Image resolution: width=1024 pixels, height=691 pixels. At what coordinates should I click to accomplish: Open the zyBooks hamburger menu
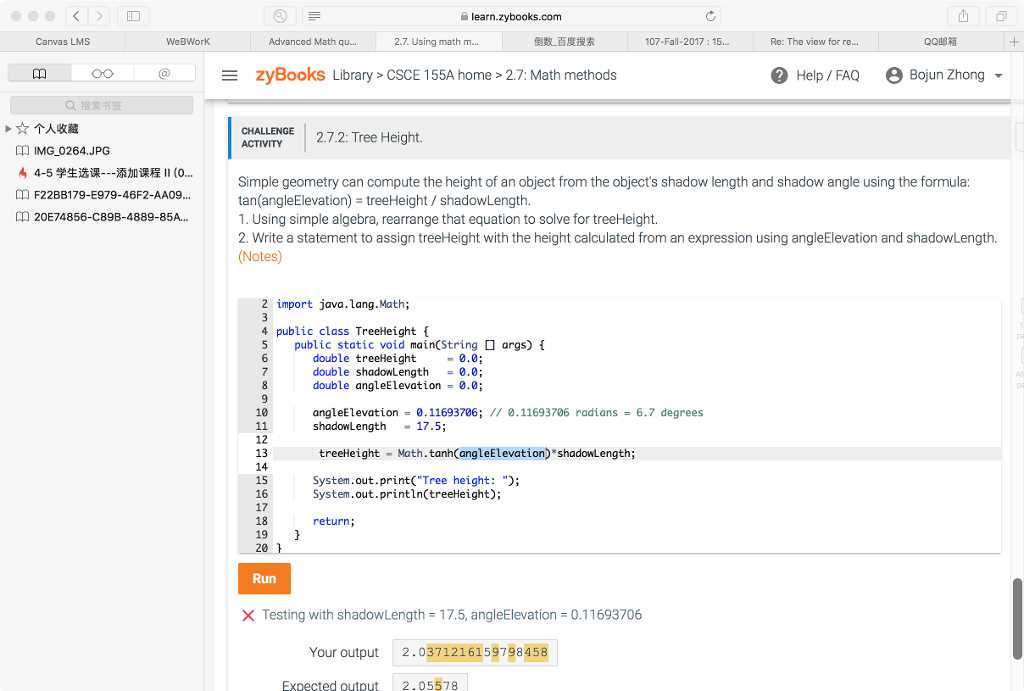click(229, 76)
